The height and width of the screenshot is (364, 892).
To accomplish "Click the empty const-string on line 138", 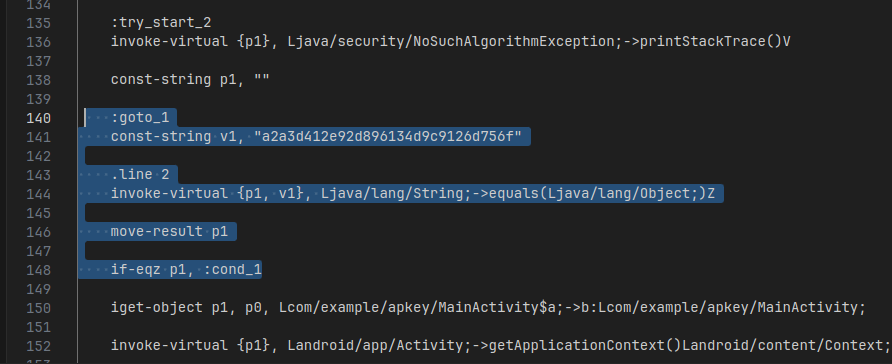I will click(x=190, y=80).
